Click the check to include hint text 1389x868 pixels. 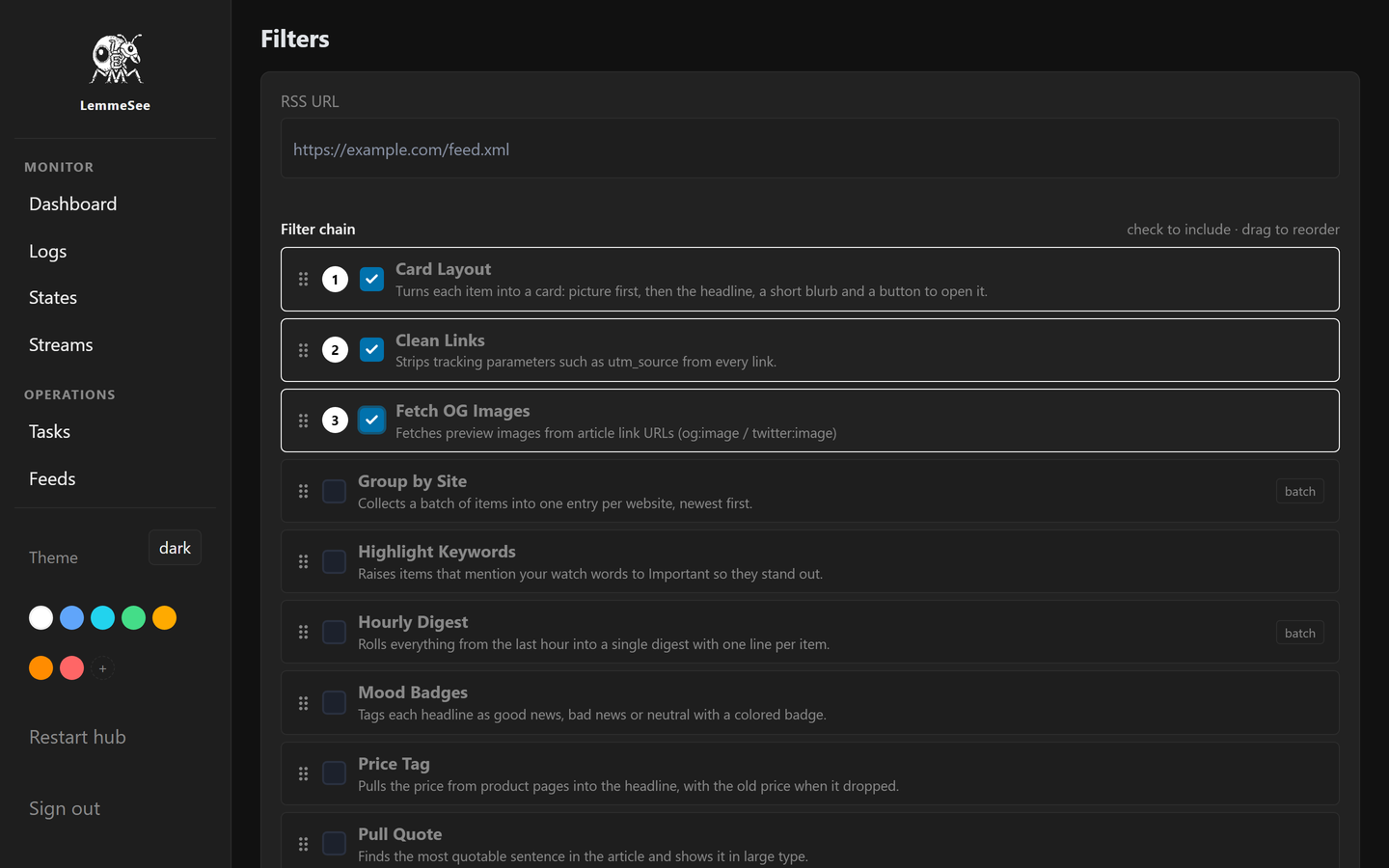[x=1233, y=230]
